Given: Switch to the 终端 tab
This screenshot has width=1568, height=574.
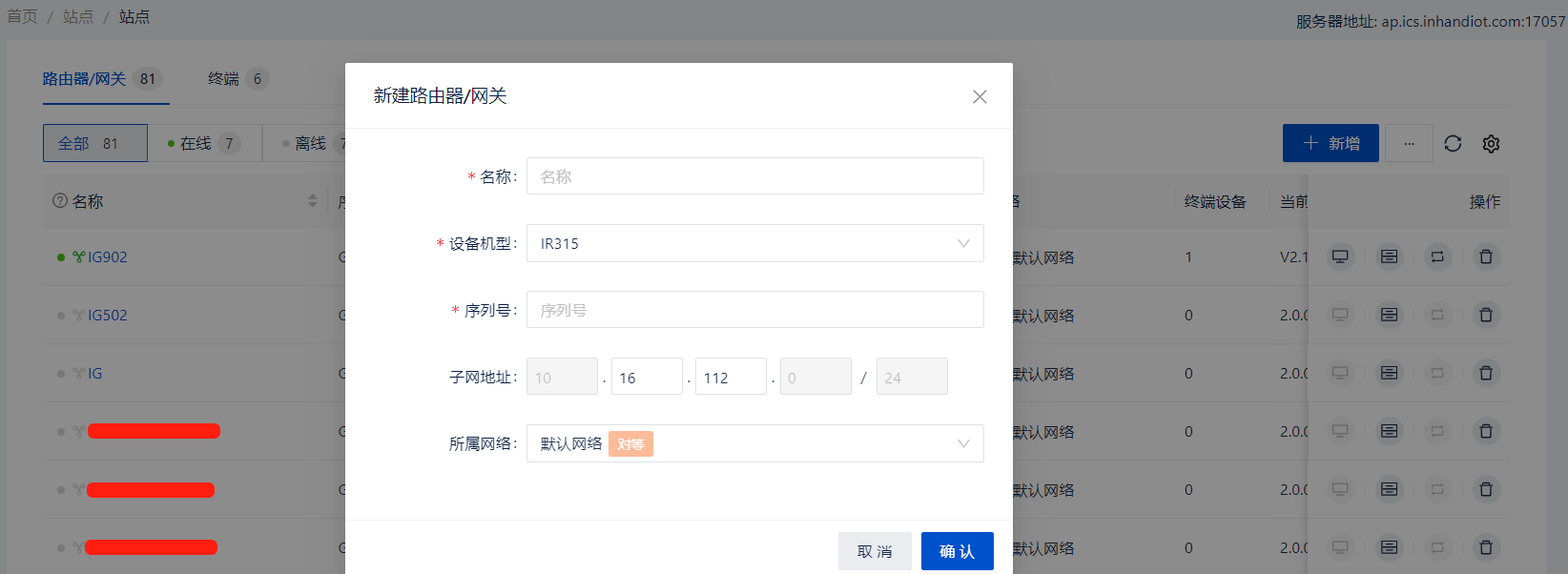Looking at the screenshot, I should [224, 79].
